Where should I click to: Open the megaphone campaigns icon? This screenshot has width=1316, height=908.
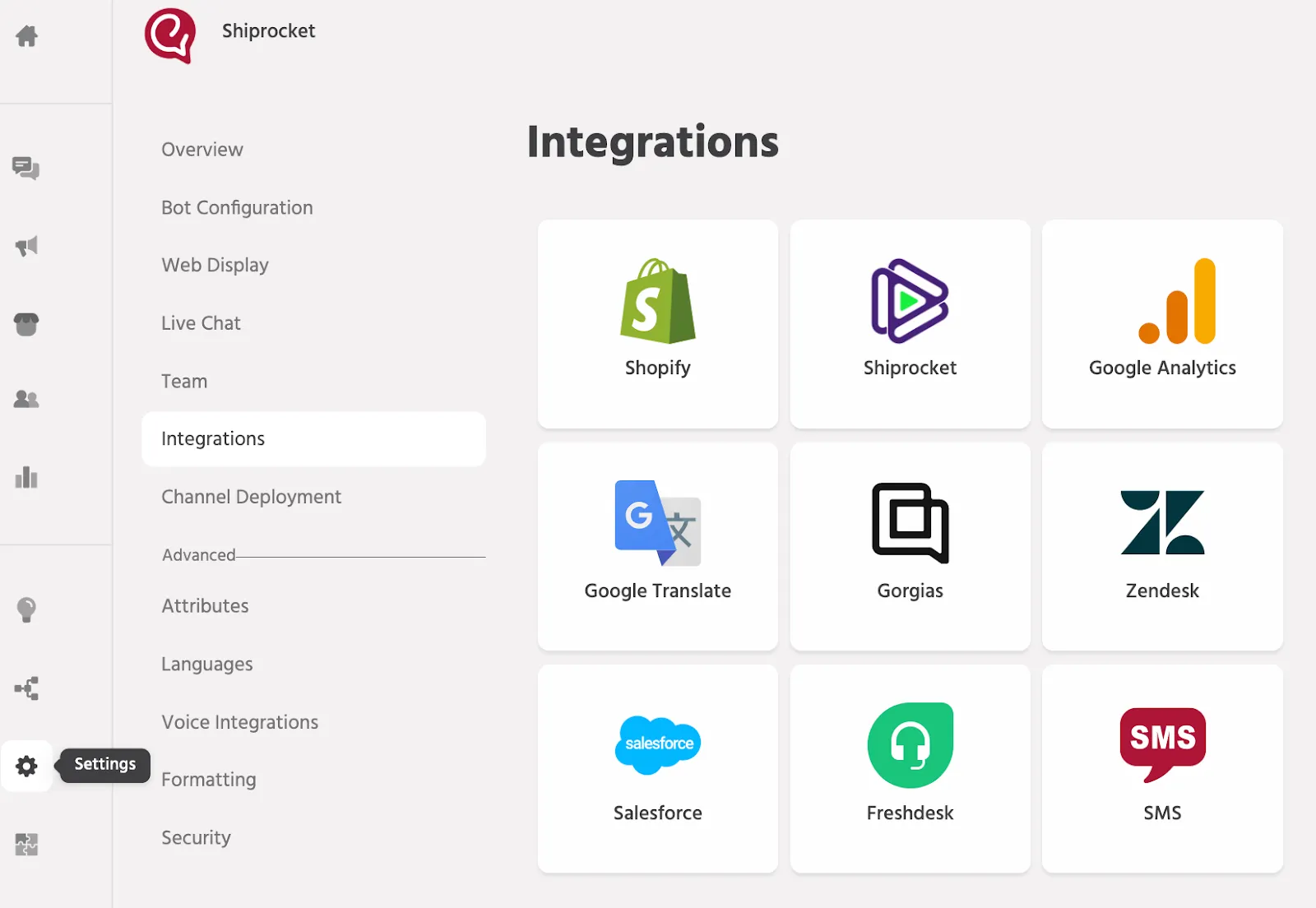click(26, 246)
